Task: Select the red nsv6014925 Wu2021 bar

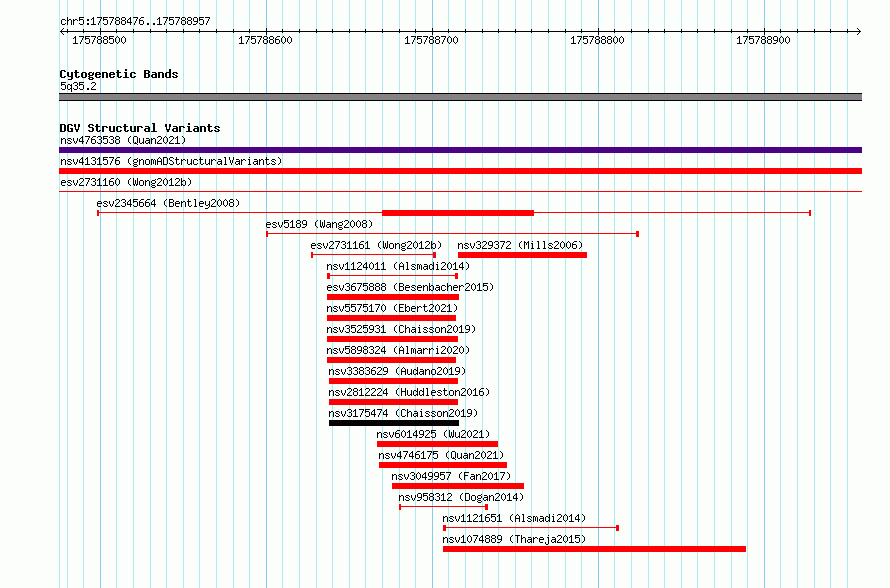Action: 438,444
